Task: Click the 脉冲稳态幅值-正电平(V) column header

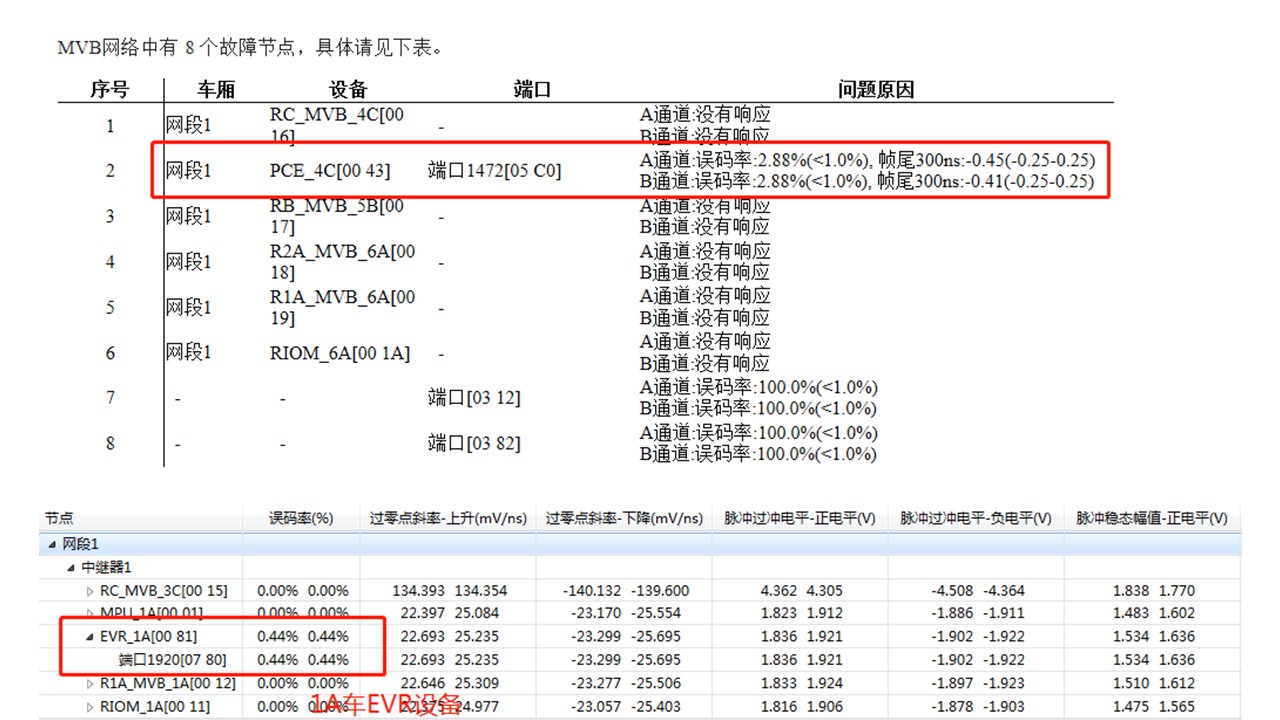Action: coord(1152,519)
